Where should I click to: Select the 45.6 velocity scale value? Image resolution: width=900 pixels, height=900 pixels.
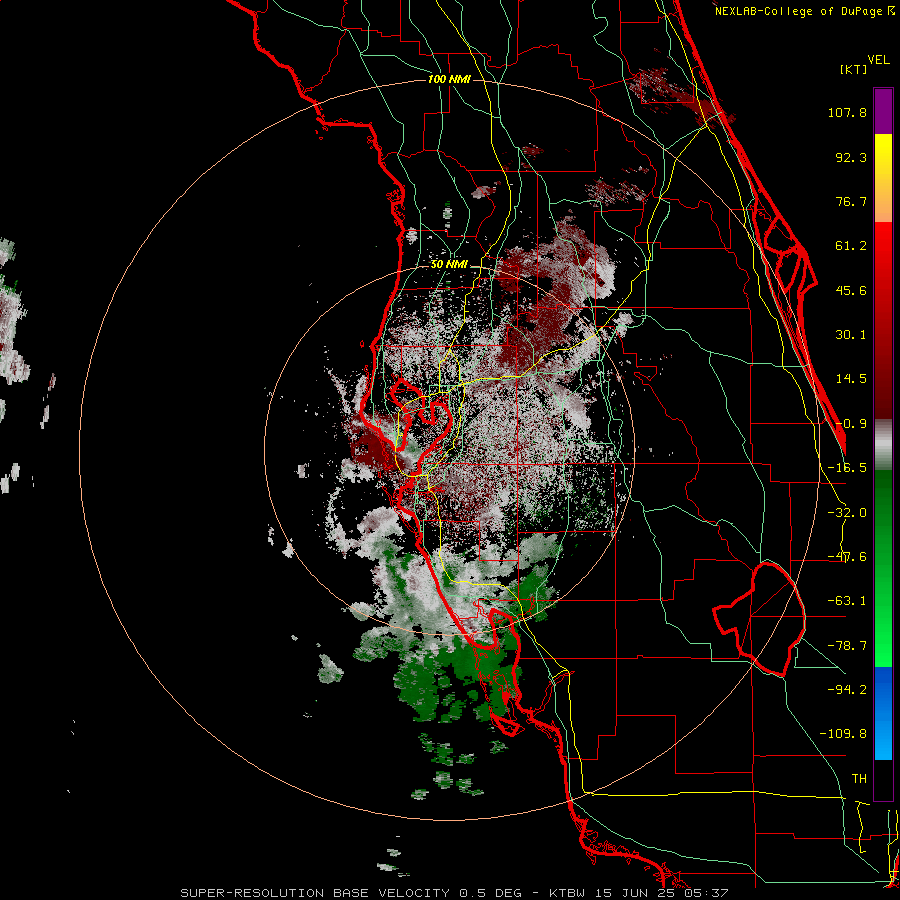(x=851, y=290)
